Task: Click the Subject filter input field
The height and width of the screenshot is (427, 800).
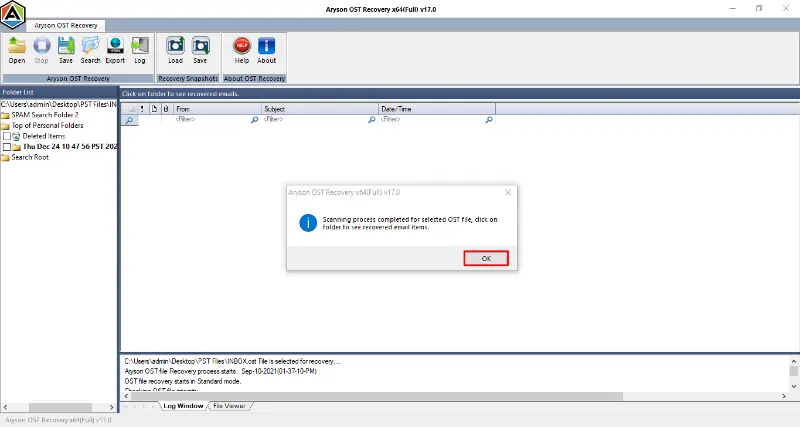Action: click(315, 119)
